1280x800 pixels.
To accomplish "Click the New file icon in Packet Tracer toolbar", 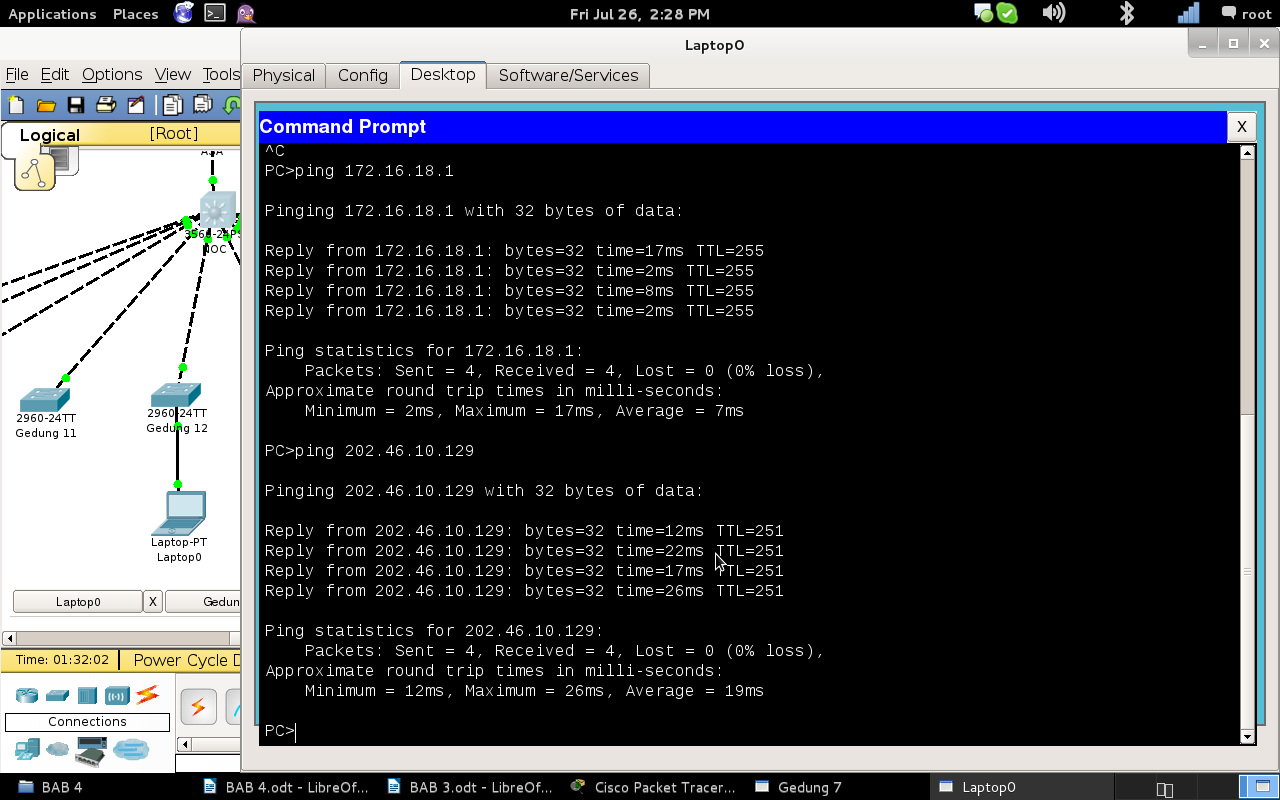I will pyautogui.click(x=17, y=105).
